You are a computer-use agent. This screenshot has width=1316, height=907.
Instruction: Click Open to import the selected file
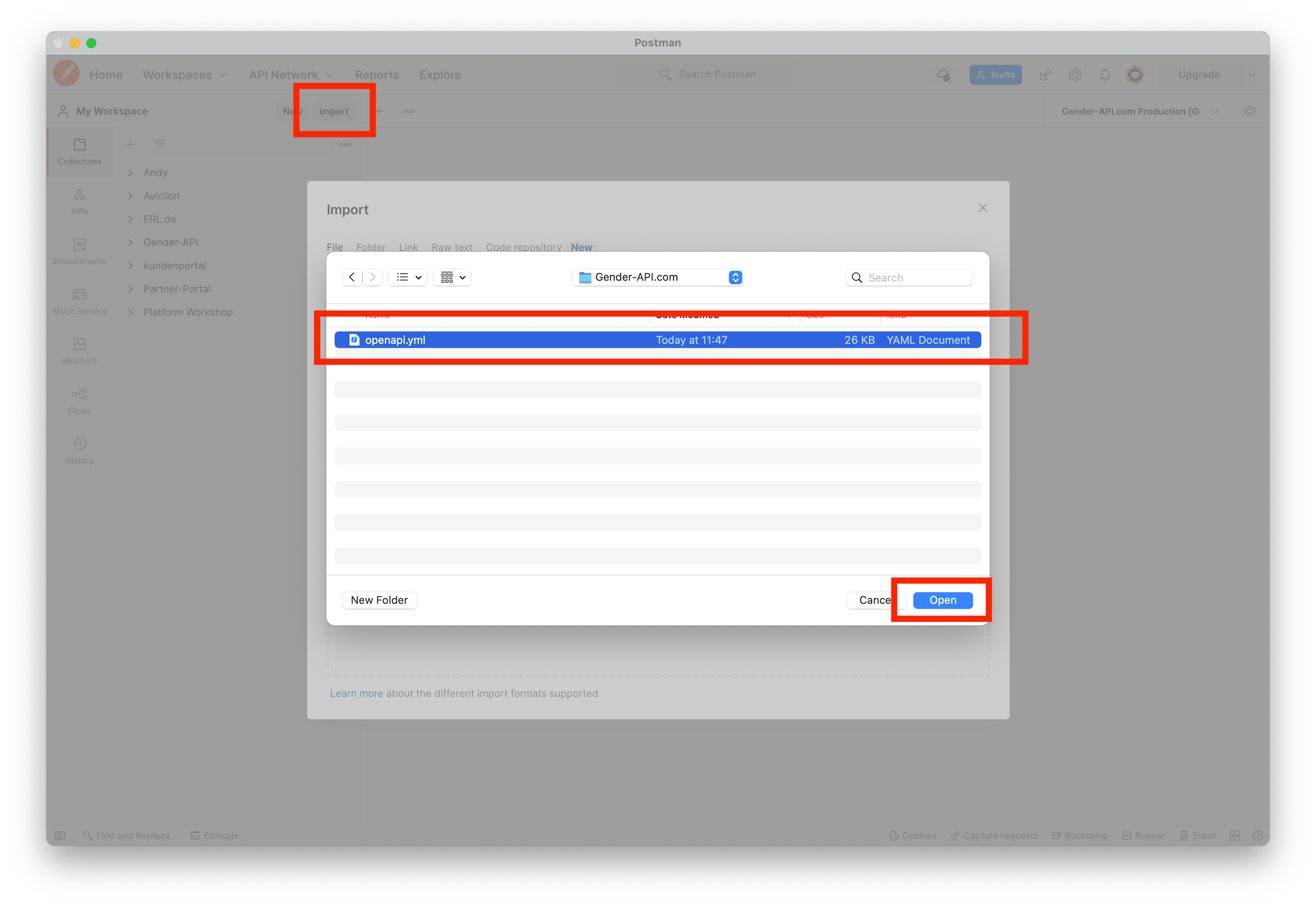coord(941,599)
